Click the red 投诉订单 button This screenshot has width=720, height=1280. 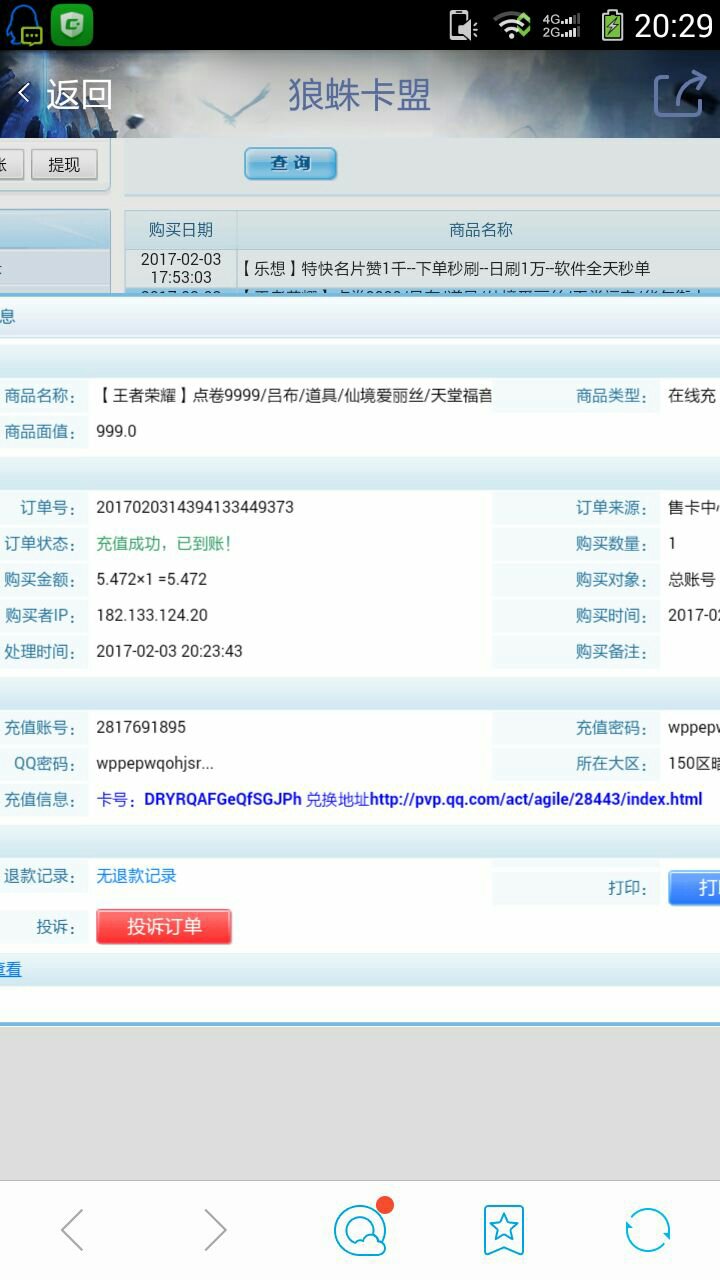[x=164, y=926]
